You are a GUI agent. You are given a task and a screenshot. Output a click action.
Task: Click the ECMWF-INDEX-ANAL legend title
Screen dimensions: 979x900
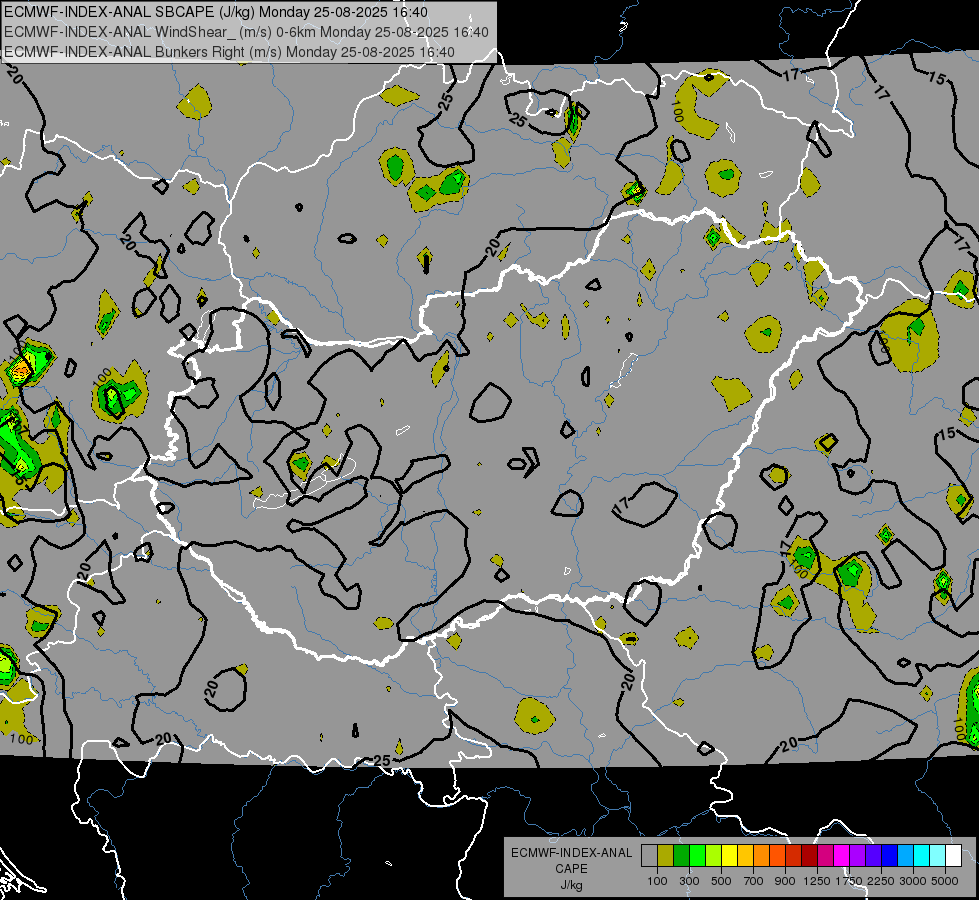[571, 853]
